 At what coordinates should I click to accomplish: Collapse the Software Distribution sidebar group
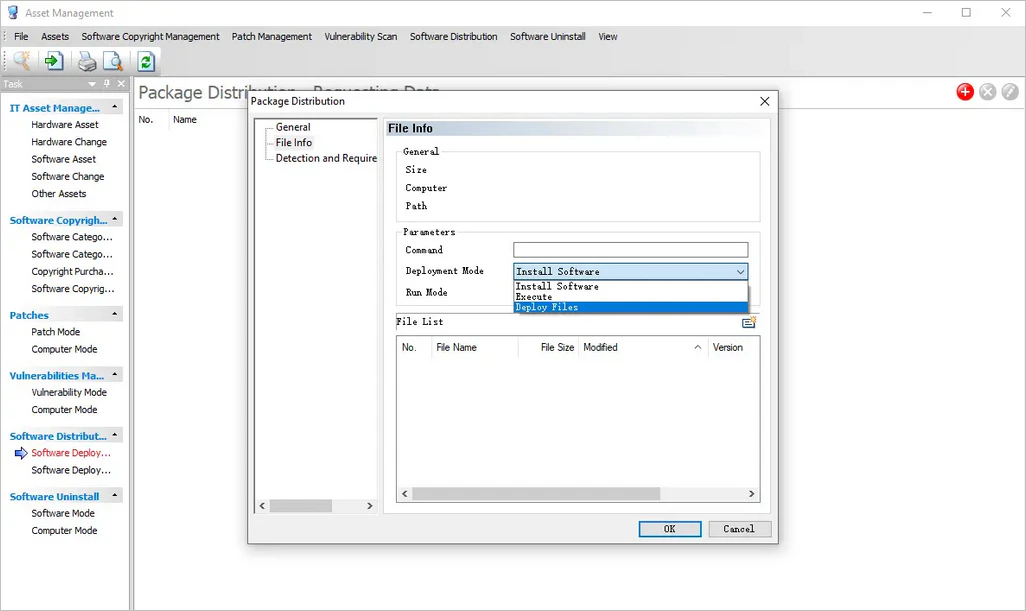click(115, 435)
